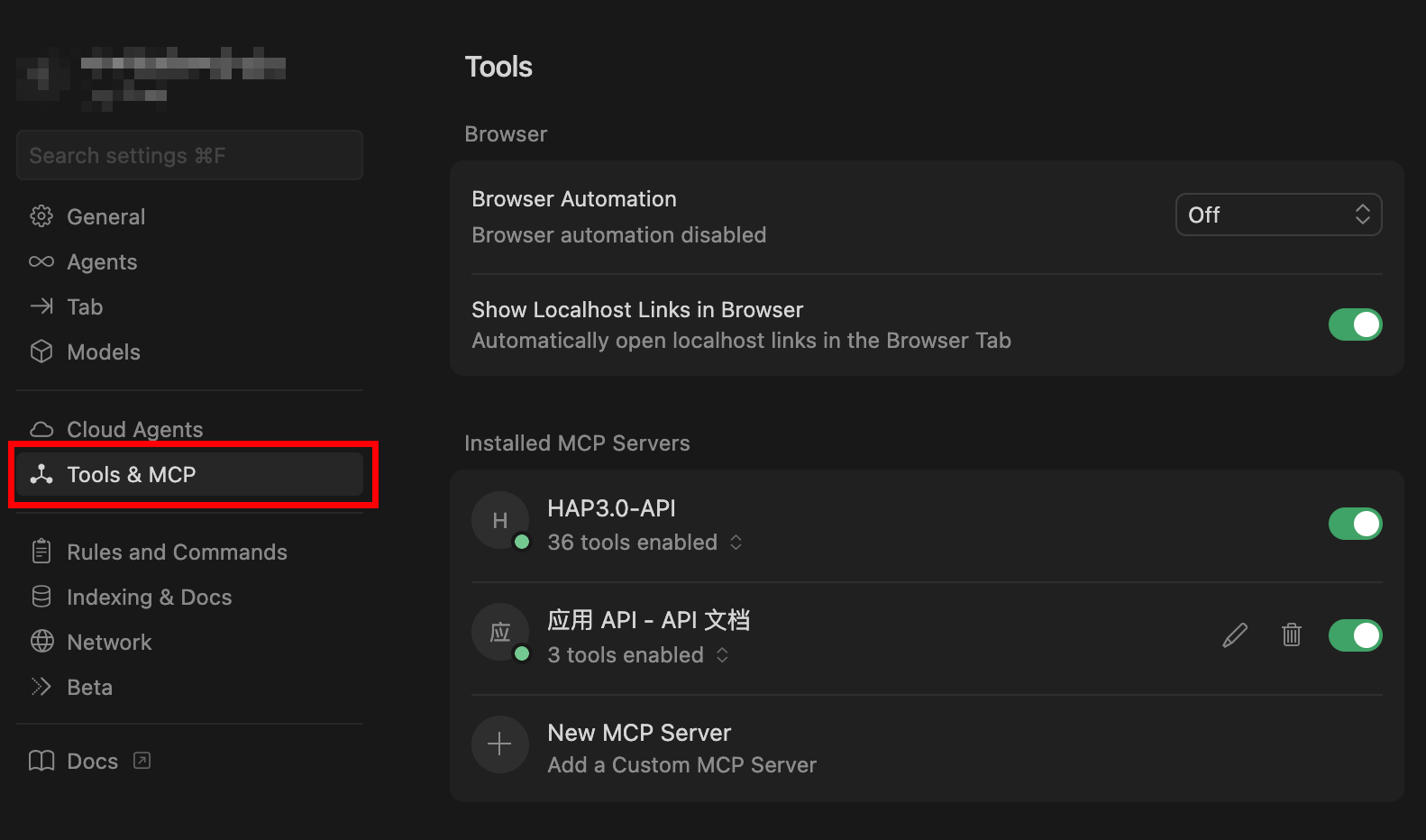
Task: Open the Agents settings section
Action: pyautogui.click(x=102, y=262)
